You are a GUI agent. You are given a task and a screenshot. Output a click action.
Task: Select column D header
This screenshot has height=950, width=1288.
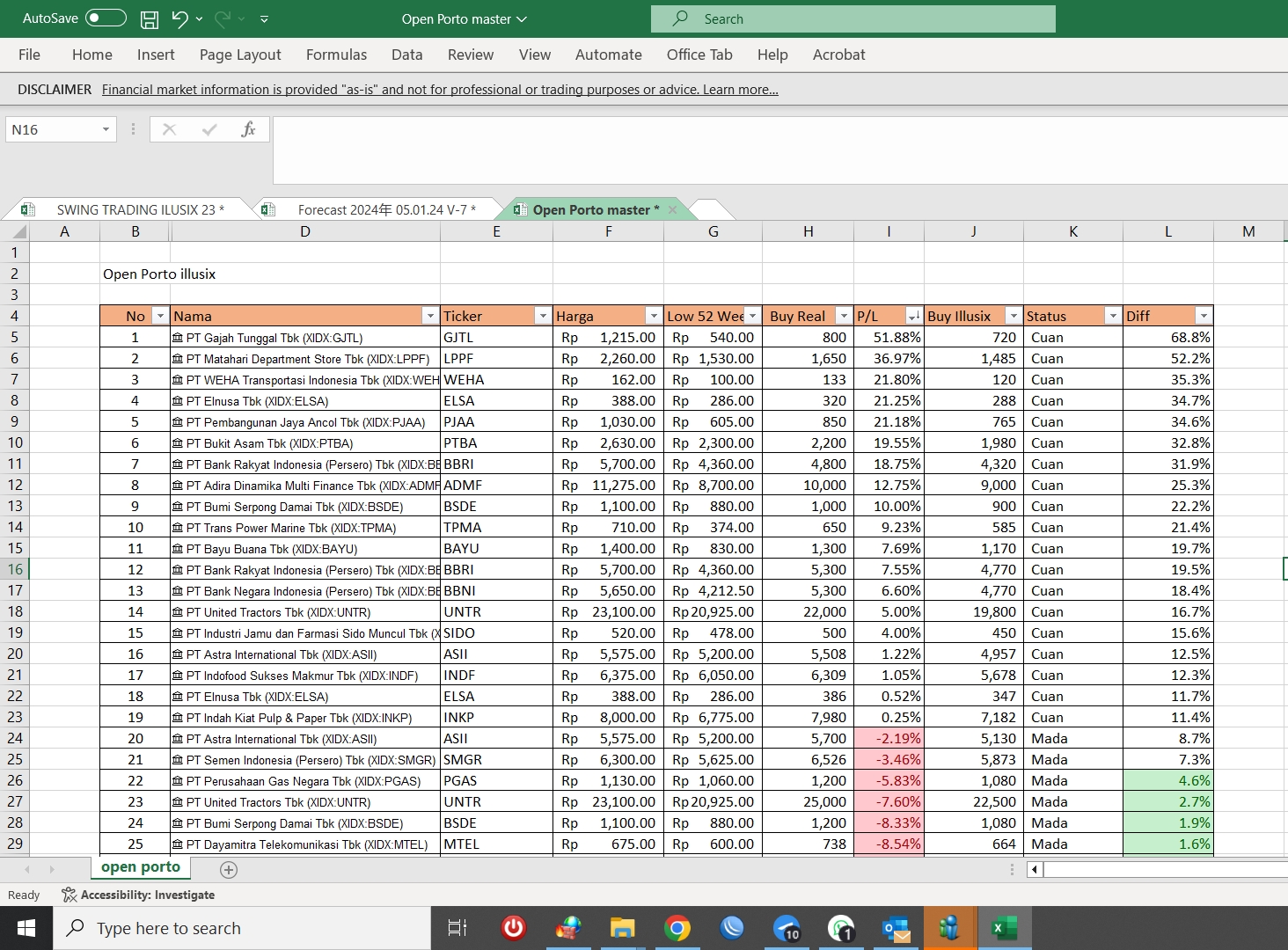[x=305, y=231]
